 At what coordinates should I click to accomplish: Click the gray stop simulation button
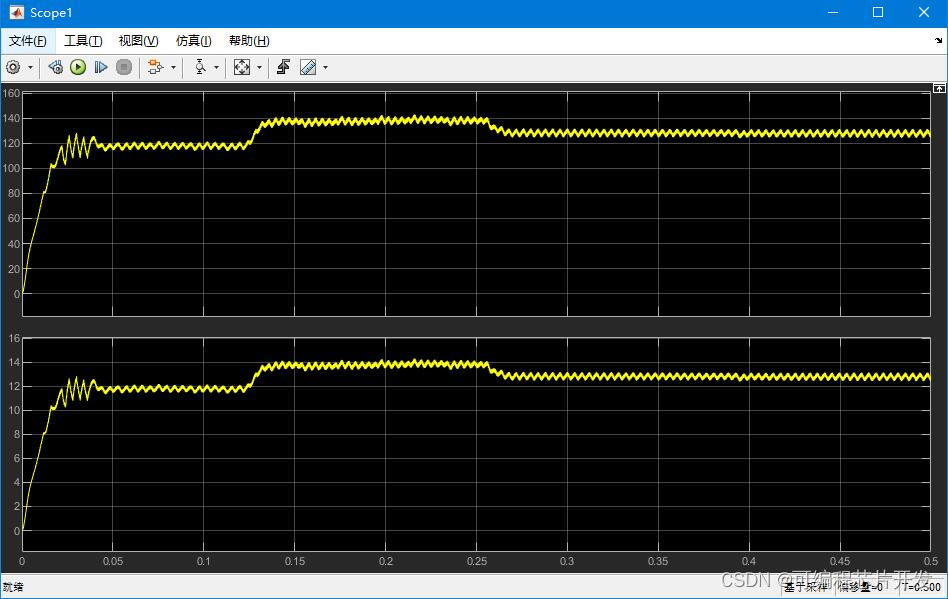(124, 67)
